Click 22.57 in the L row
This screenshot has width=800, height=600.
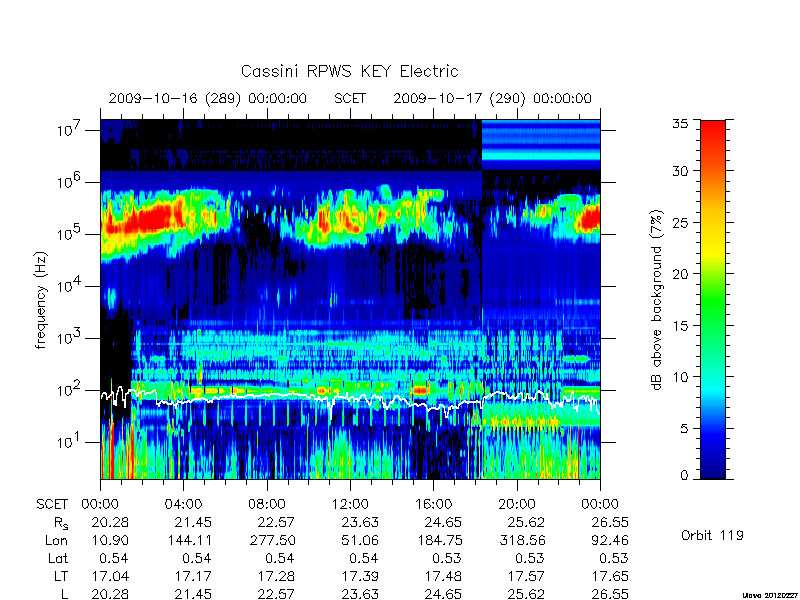tap(277, 594)
